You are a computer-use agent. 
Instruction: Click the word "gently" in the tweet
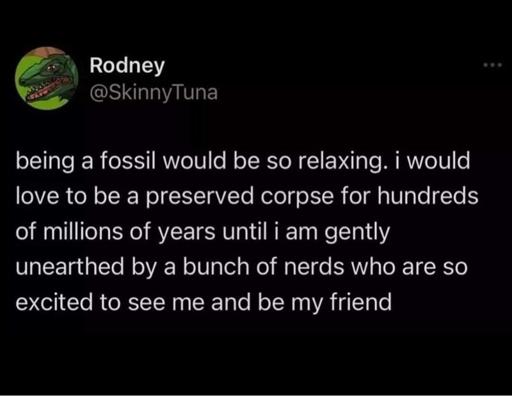[x=357, y=233]
